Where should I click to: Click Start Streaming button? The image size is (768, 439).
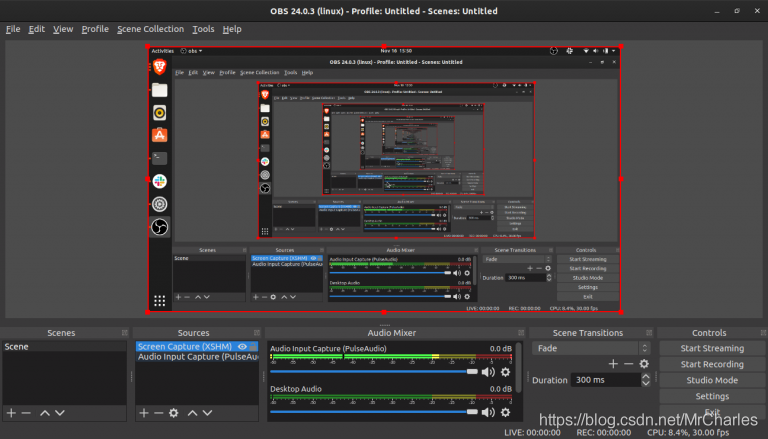712,348
